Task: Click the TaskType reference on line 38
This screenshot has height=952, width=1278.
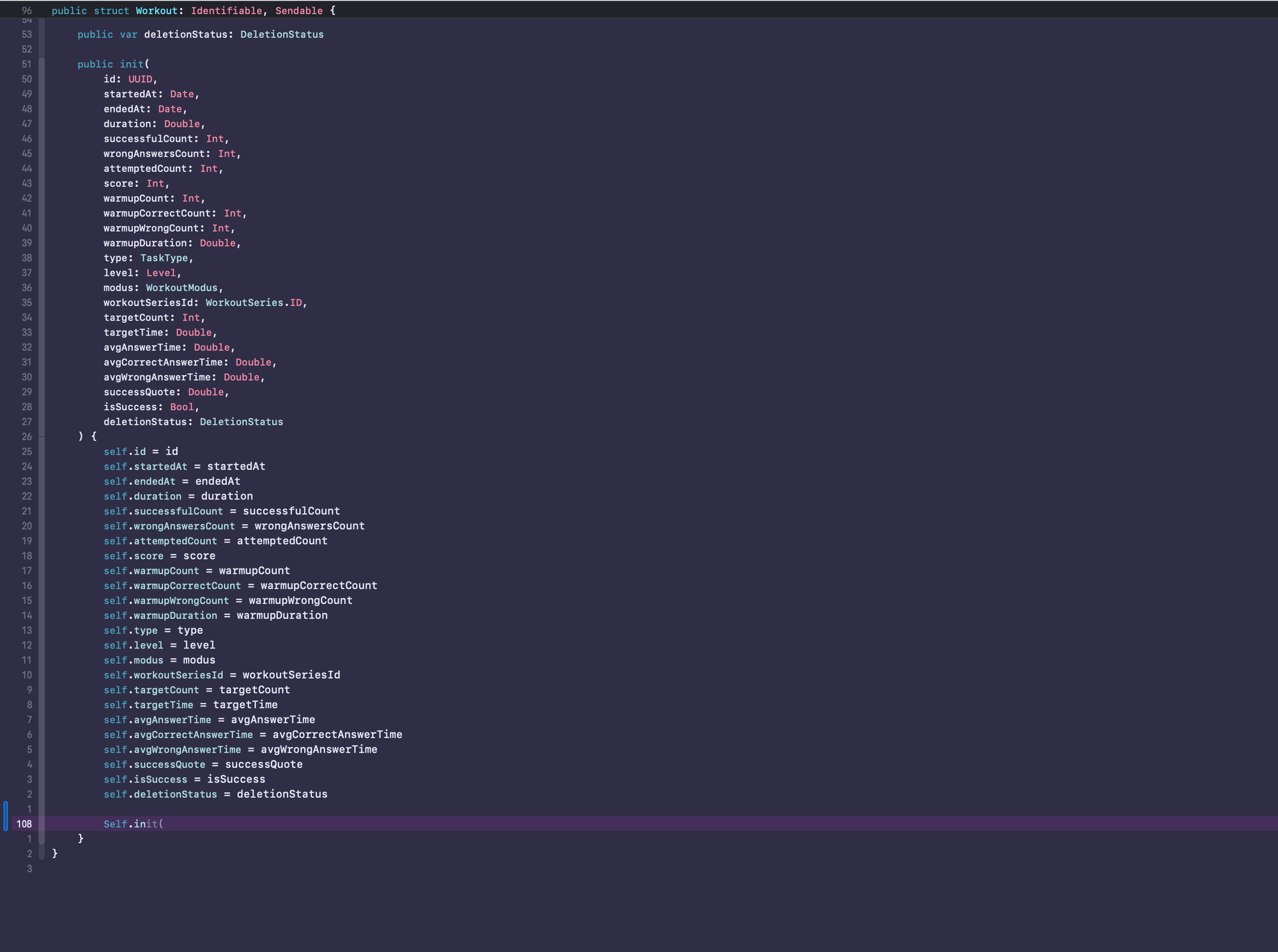Action: pyautogui.click(x=165, y=258)
